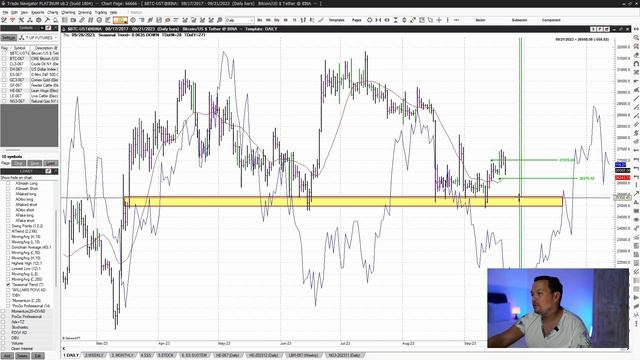The height and width of the screenshot is (360, 640).
Task: Uncheck the Seasonal Trend indicator checkbox
Action: (x=8, y=284)
